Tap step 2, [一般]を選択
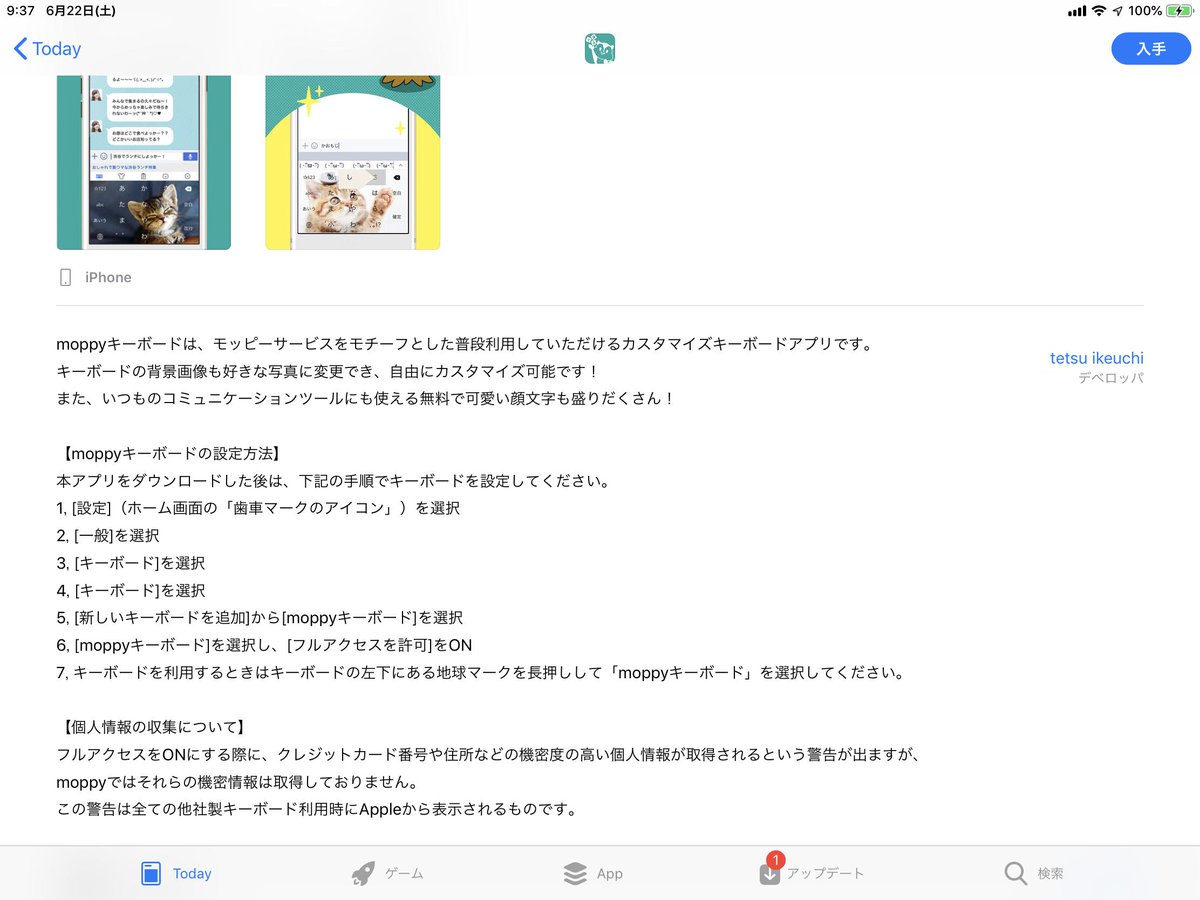1200x900 pixels. 108,535
